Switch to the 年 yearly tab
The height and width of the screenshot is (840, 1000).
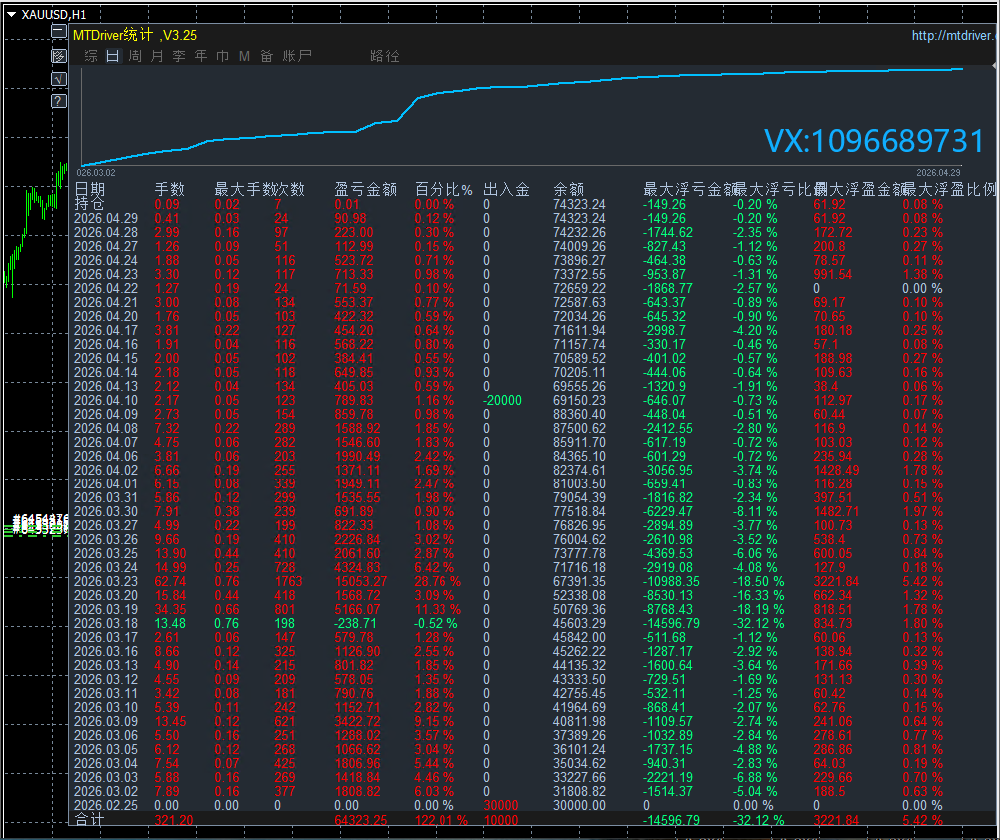click(x=201, y=56)
